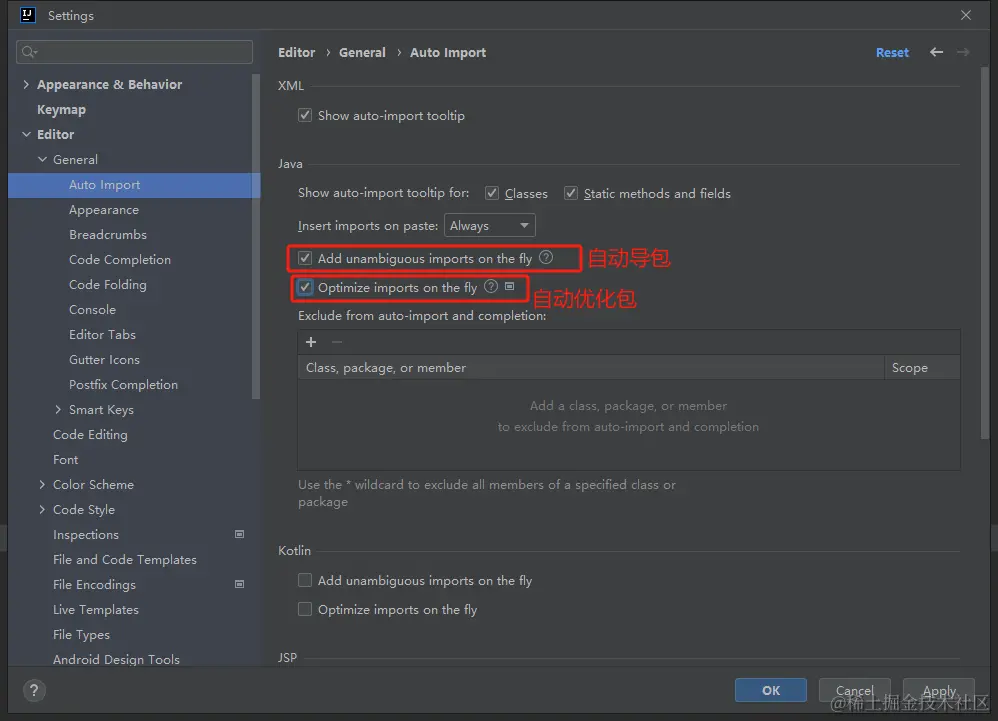Open Gutter Icons settings
The image size is (998, 721).
[104, 360]
